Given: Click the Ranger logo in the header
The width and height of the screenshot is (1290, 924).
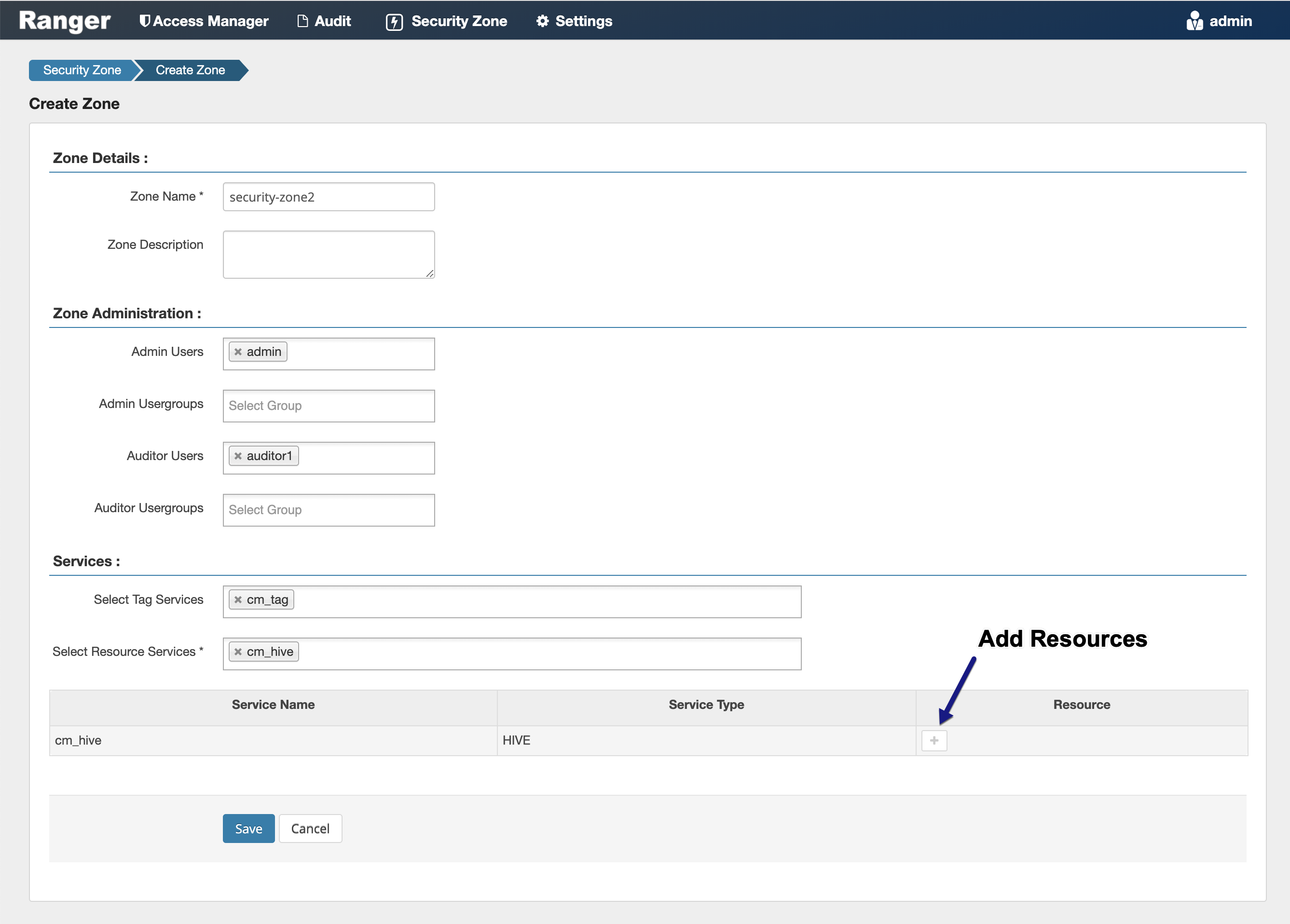Looking at the screenshot, I should [64, 20].
